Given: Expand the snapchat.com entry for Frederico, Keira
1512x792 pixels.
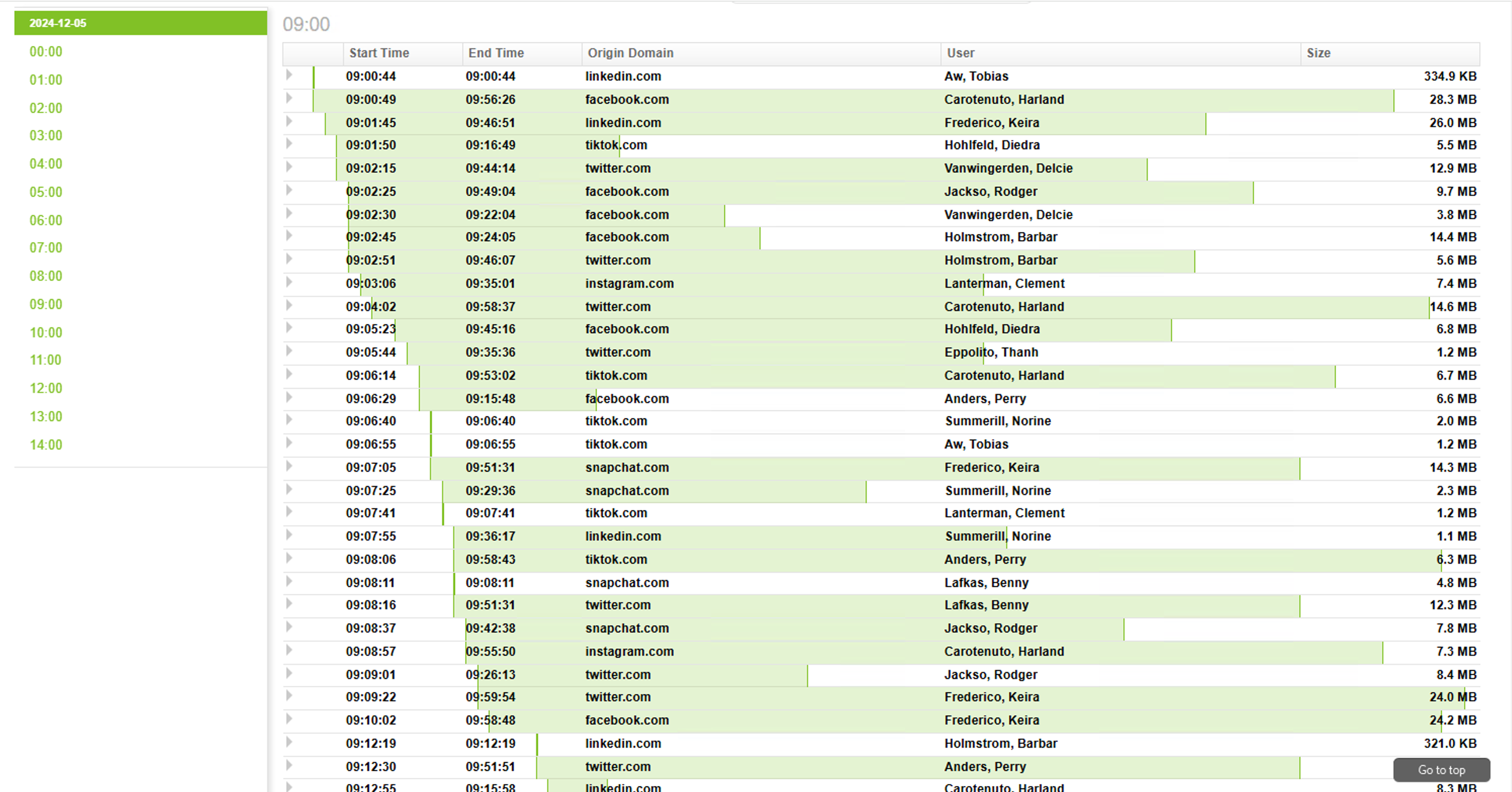Looking at the screenshot, I should click(289, 467).
